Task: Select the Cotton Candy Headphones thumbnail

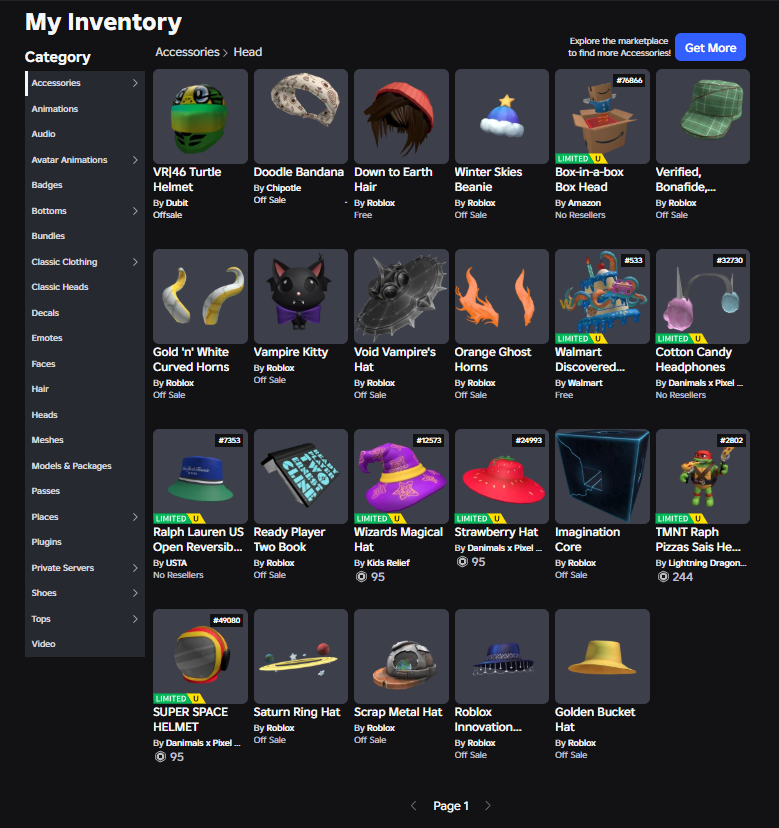Action: [x=703, y=296]
